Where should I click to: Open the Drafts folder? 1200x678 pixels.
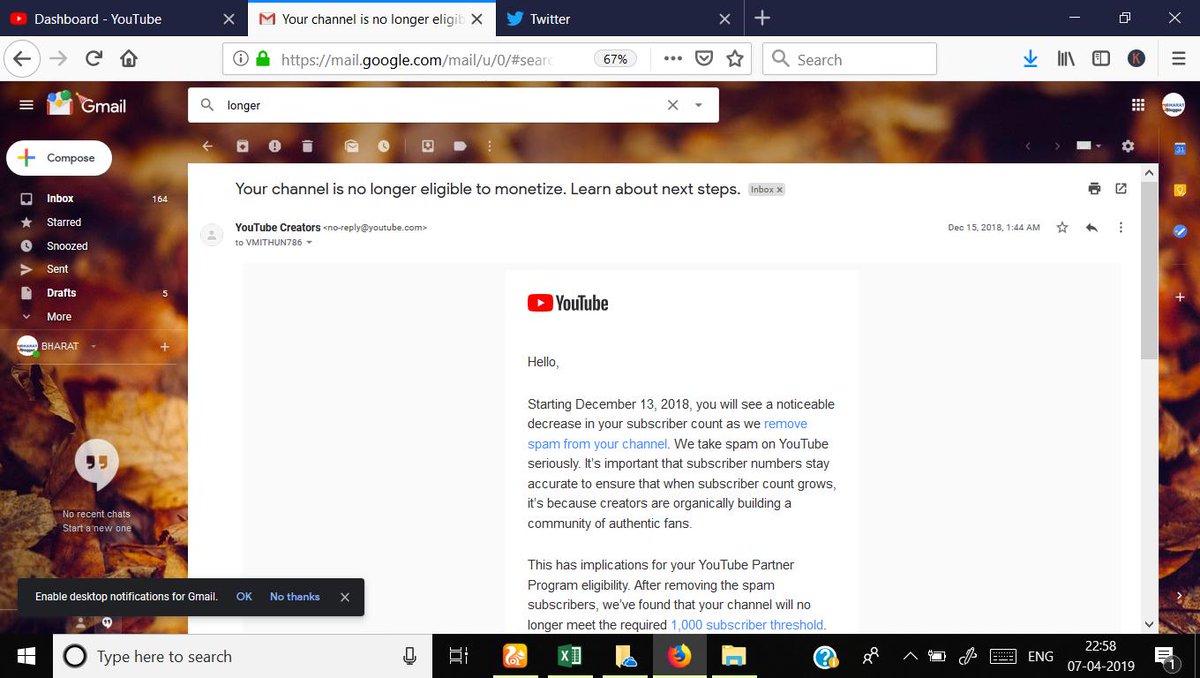pos(61,293)
